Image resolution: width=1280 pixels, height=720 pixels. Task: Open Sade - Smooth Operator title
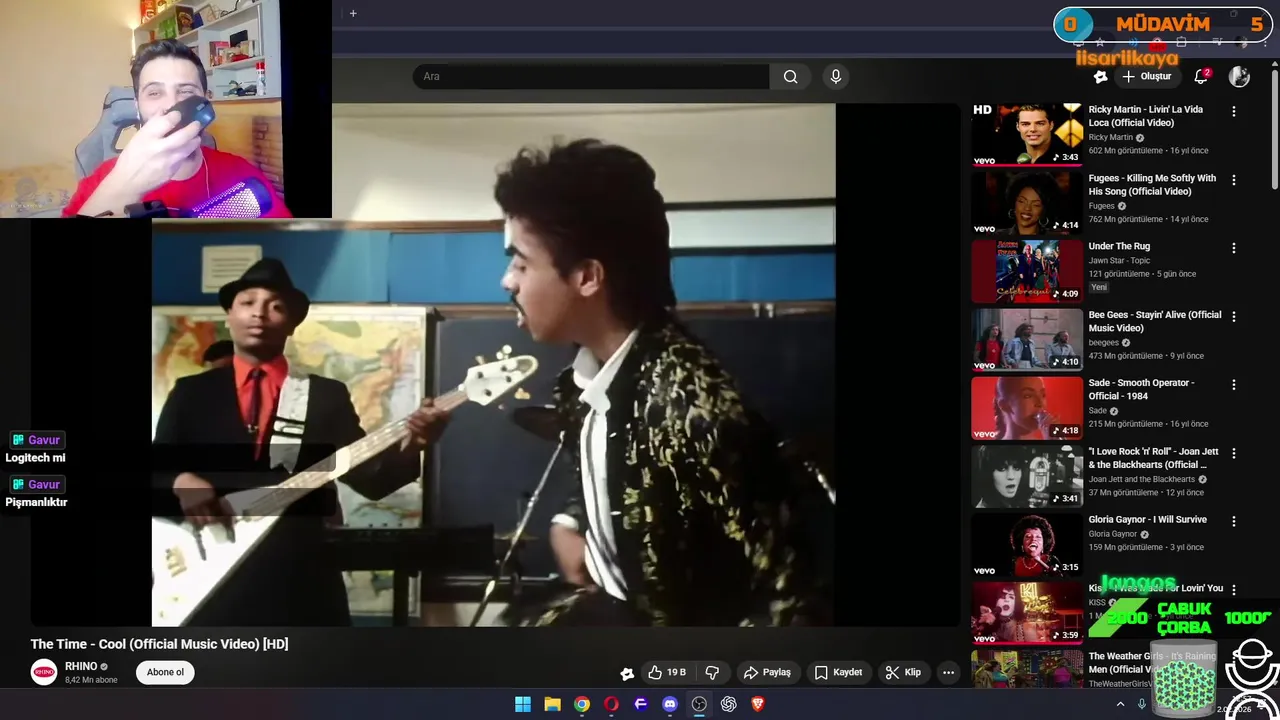(x=1141, y=389)
